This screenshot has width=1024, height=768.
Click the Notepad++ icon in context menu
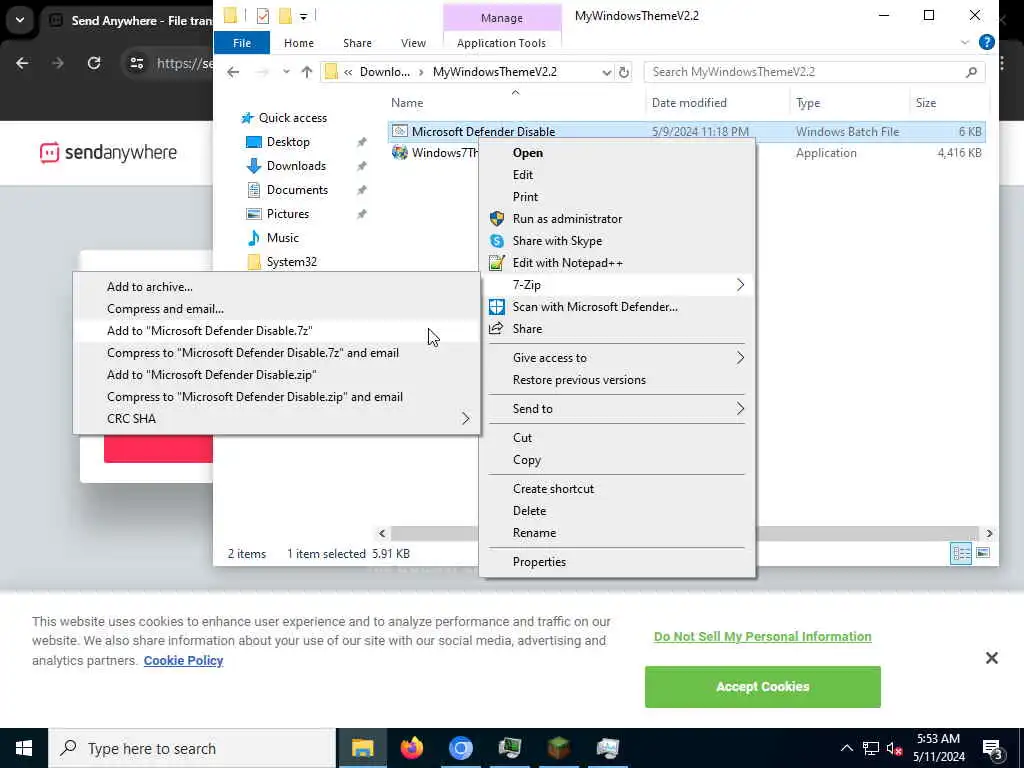[497, 263]
